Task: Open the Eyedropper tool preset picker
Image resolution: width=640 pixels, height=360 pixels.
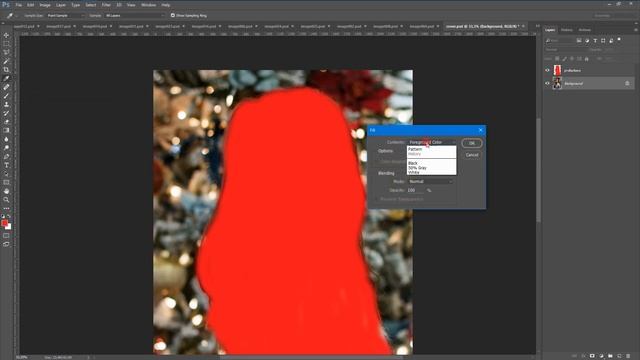Action: coord(11,16)
